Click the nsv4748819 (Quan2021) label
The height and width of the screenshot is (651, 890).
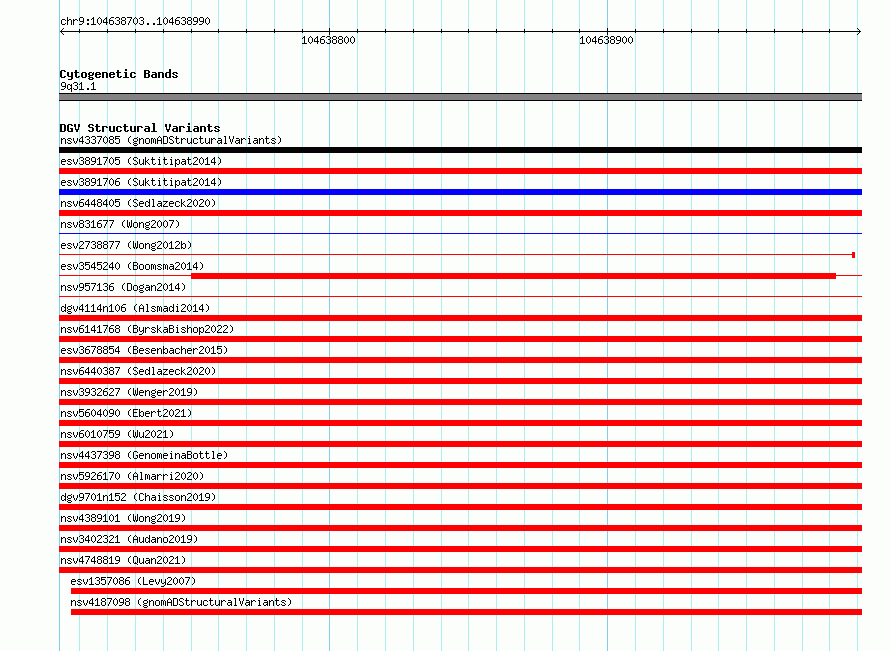coord(123,560)
